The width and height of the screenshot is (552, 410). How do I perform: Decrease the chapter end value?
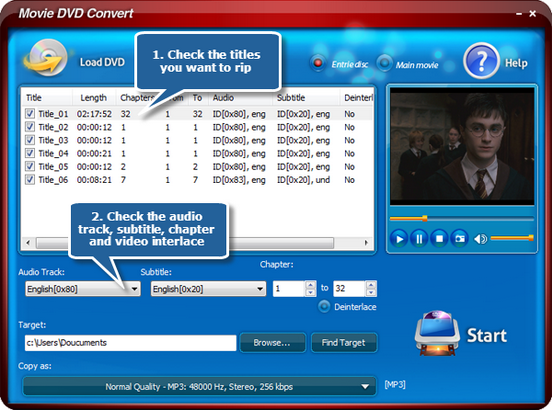pos(371,292)
